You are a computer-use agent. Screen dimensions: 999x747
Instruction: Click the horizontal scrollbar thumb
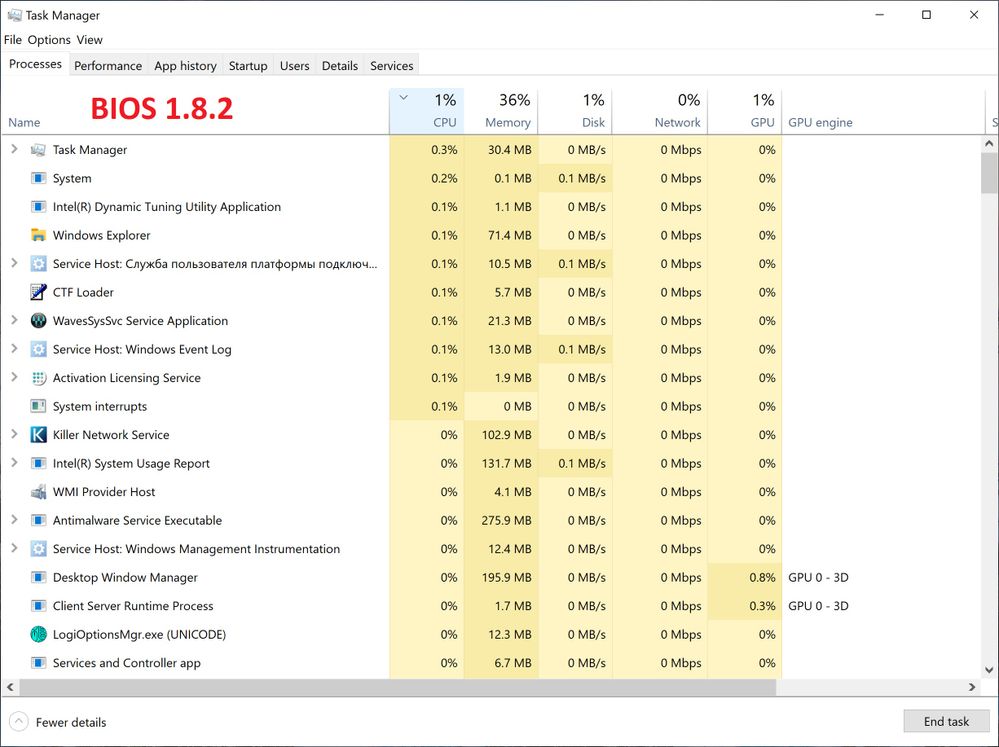398,687
